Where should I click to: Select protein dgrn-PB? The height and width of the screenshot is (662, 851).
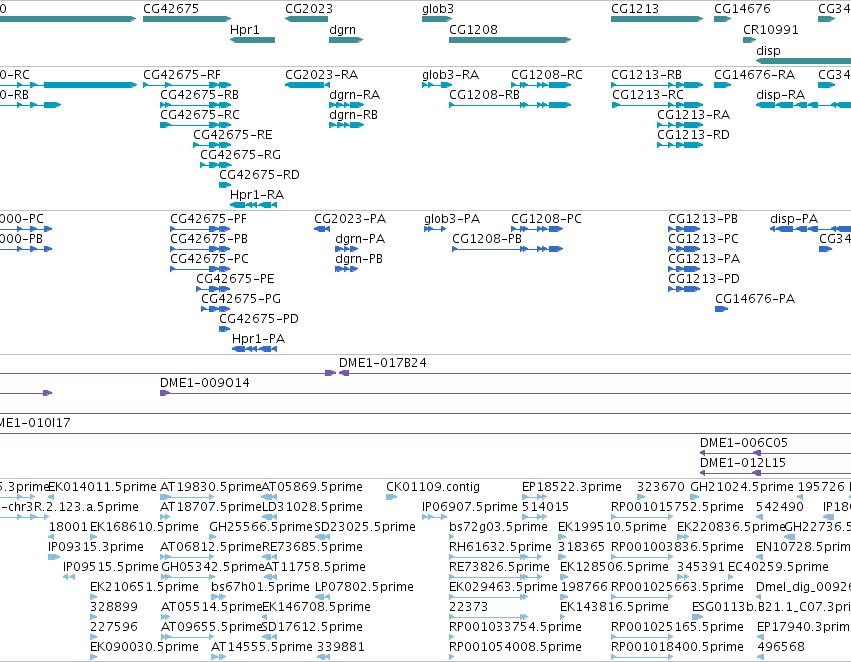(x=346, y=269)
